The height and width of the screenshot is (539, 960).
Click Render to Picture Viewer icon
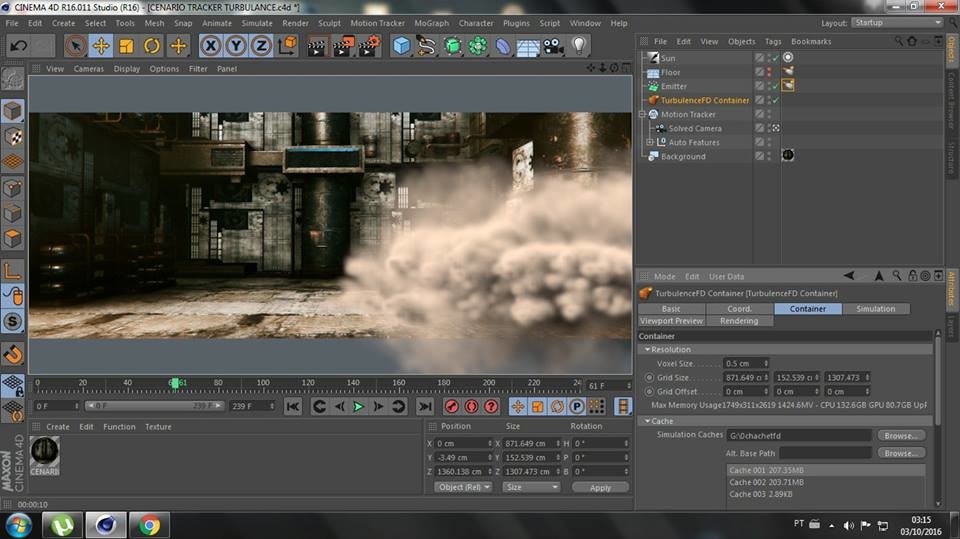tap(343, 46)
